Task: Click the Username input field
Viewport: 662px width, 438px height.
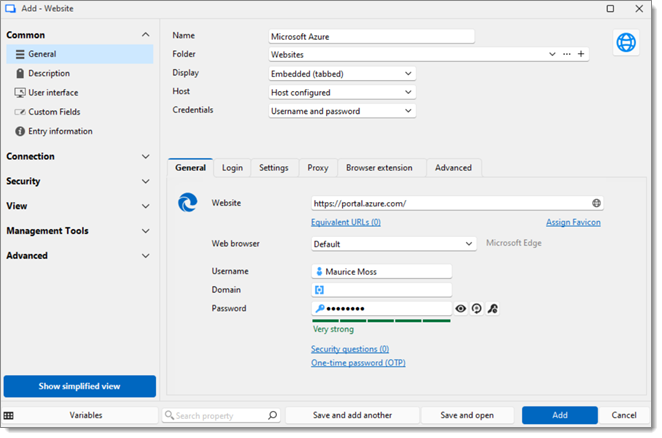Action: (x=381, y=272)
